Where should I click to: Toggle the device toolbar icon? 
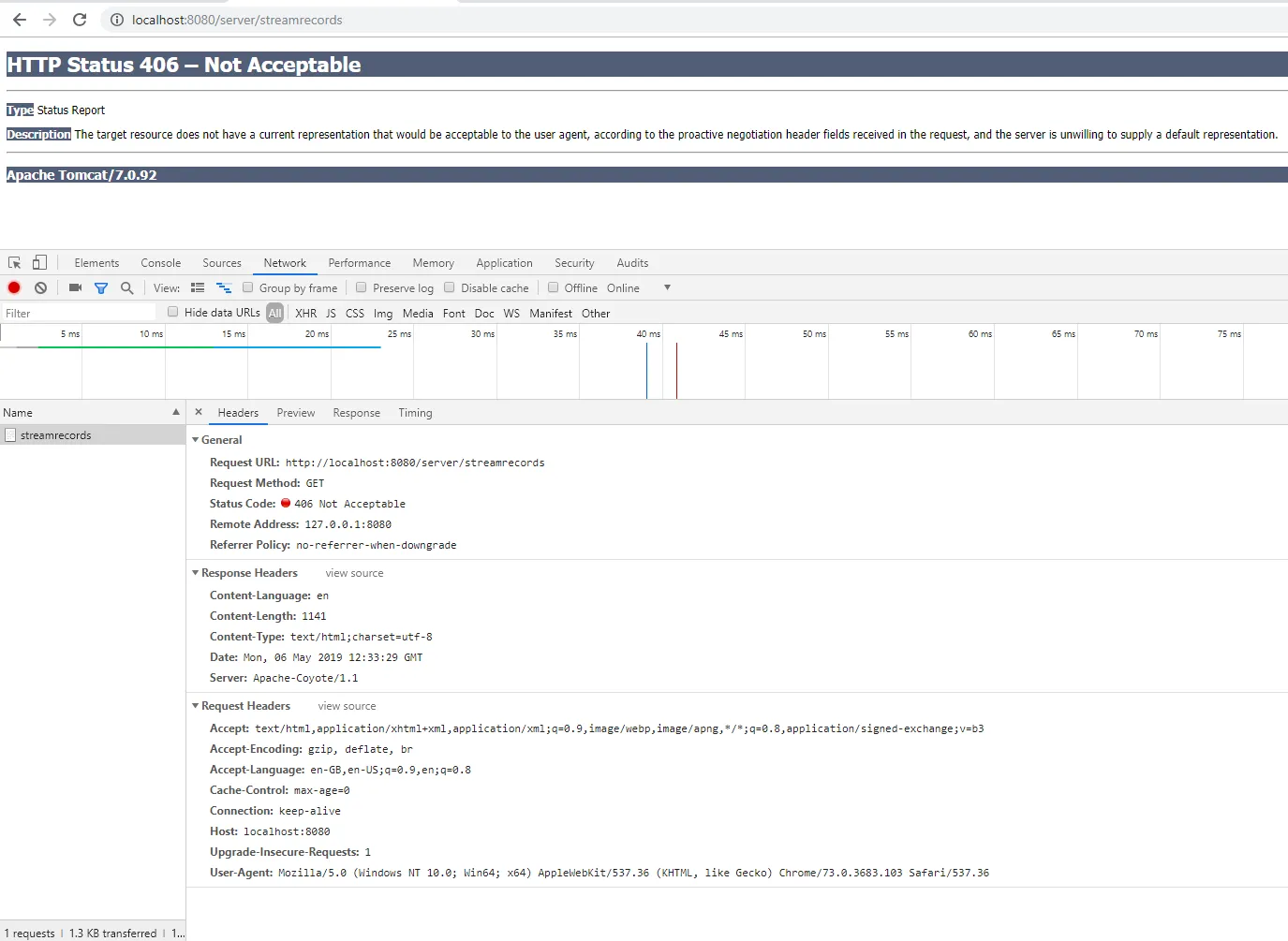click(x=39, y=263)
